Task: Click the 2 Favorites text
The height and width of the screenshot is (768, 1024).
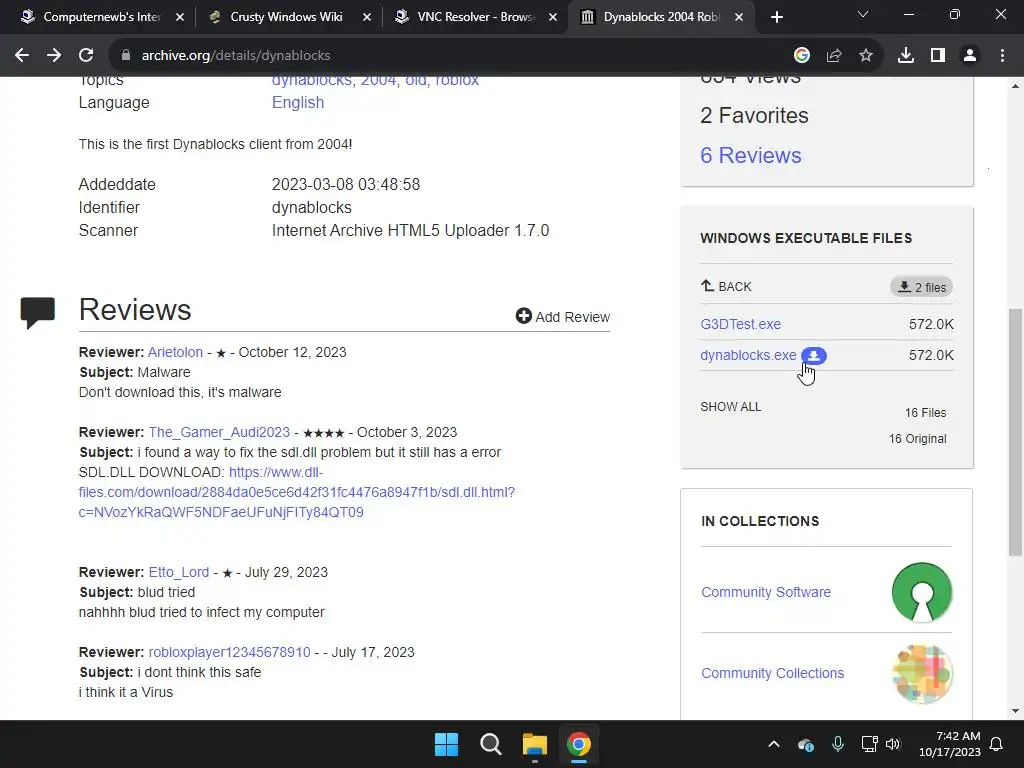Action: (754, 116)
